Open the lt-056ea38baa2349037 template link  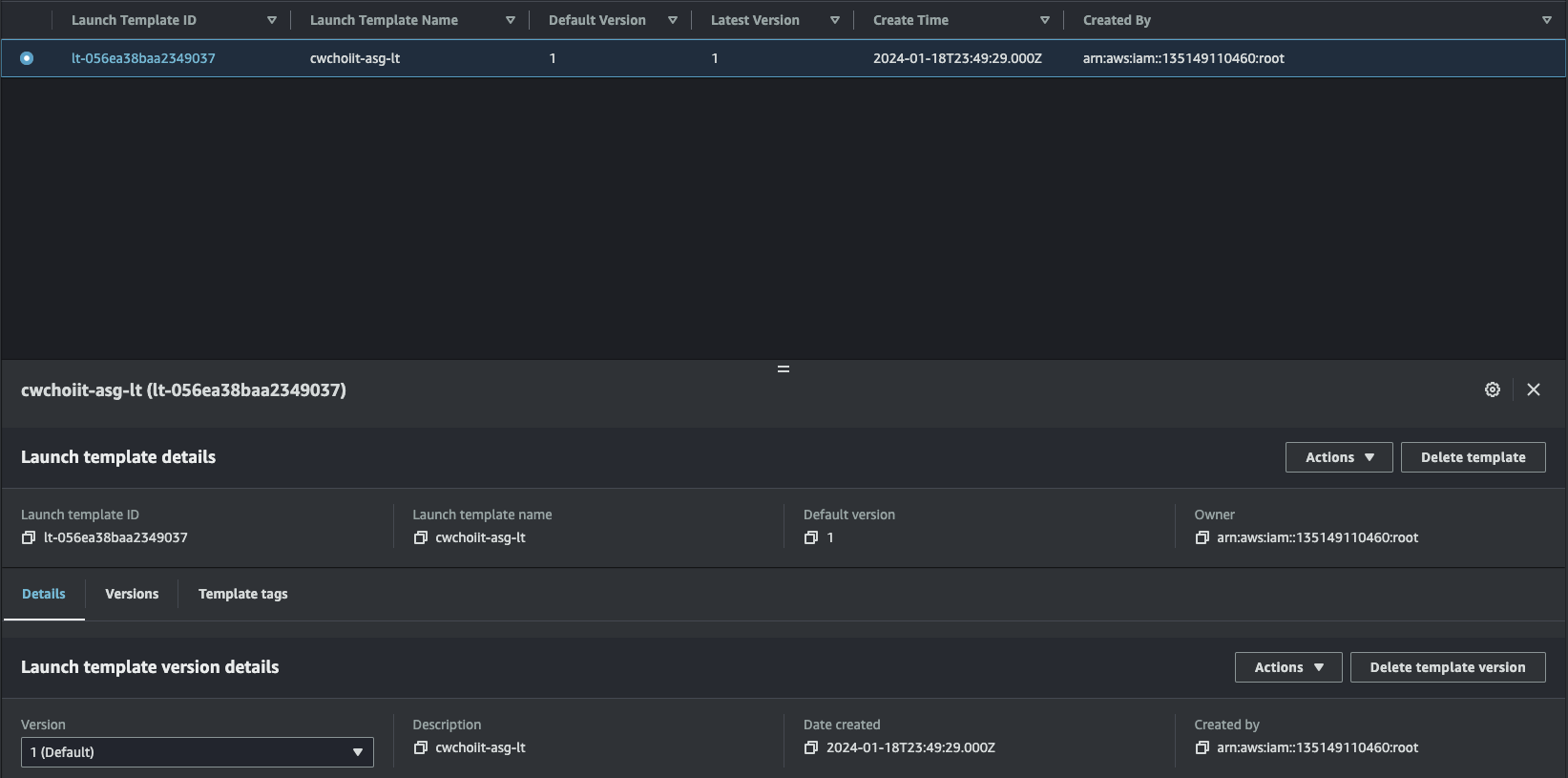pos(143,58)
